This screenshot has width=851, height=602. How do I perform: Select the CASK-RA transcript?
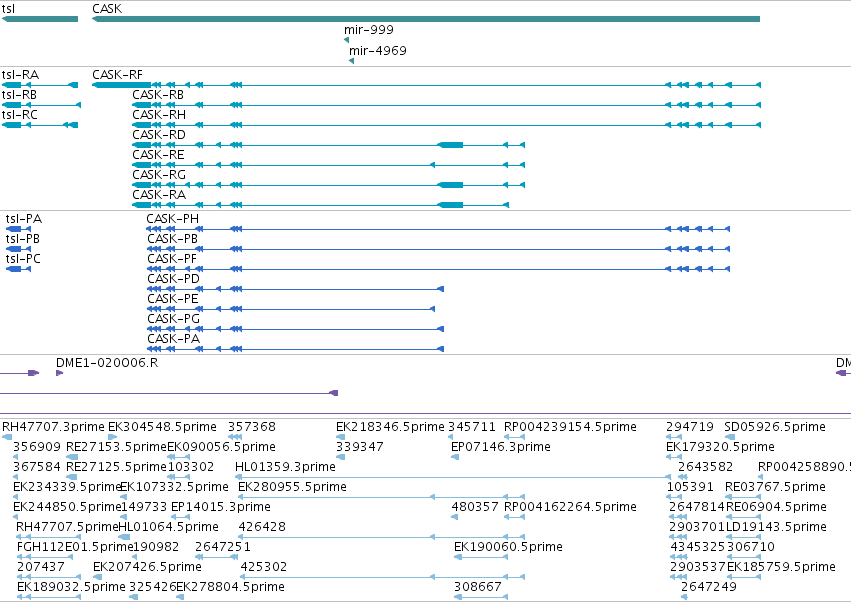(320, 205)
